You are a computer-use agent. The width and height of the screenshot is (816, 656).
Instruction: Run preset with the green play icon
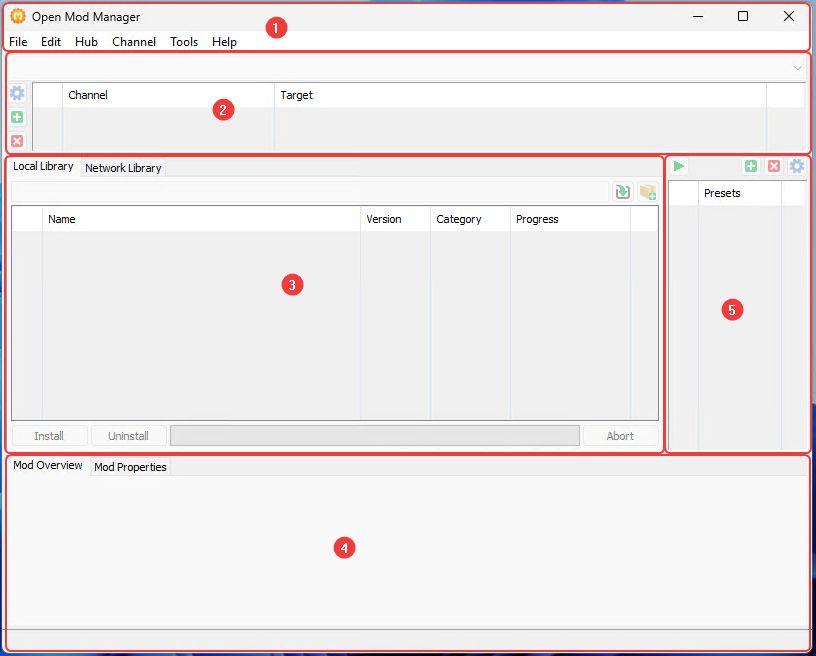(679, 166)
